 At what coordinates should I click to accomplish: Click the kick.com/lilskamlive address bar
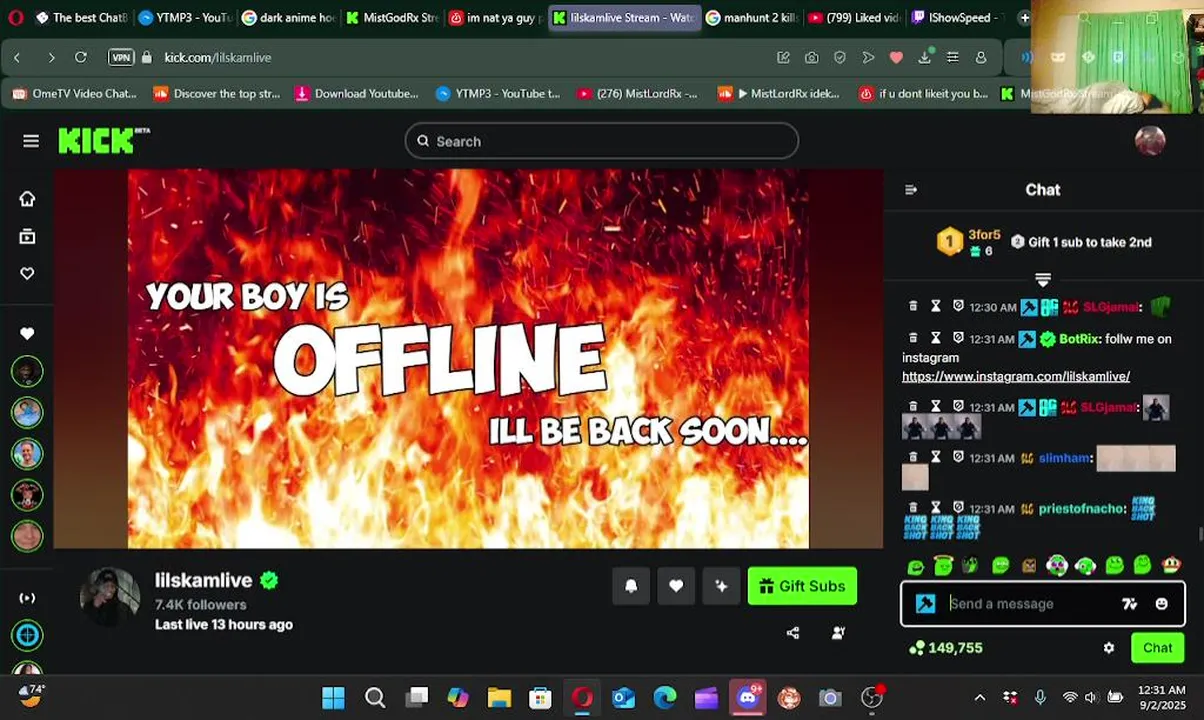[218, 57]
